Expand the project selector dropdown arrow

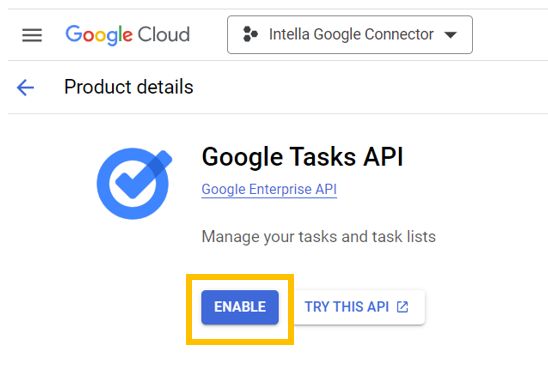[450, 35]
